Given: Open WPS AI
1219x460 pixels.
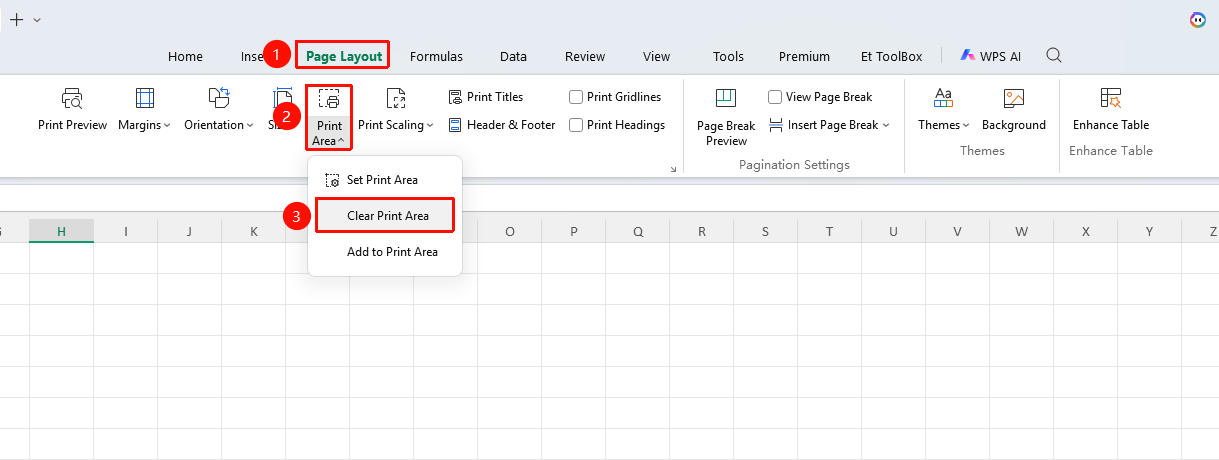Looking at the screenshot, I should (x=992, y=56).
